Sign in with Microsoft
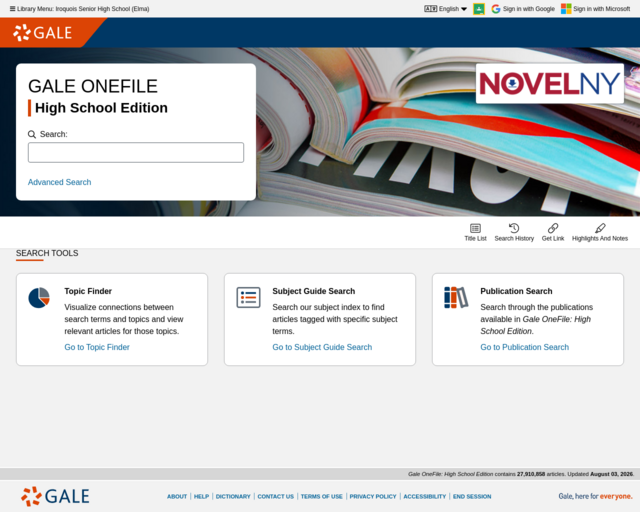The height and width of the screenshot is (512, 640). 596,9
